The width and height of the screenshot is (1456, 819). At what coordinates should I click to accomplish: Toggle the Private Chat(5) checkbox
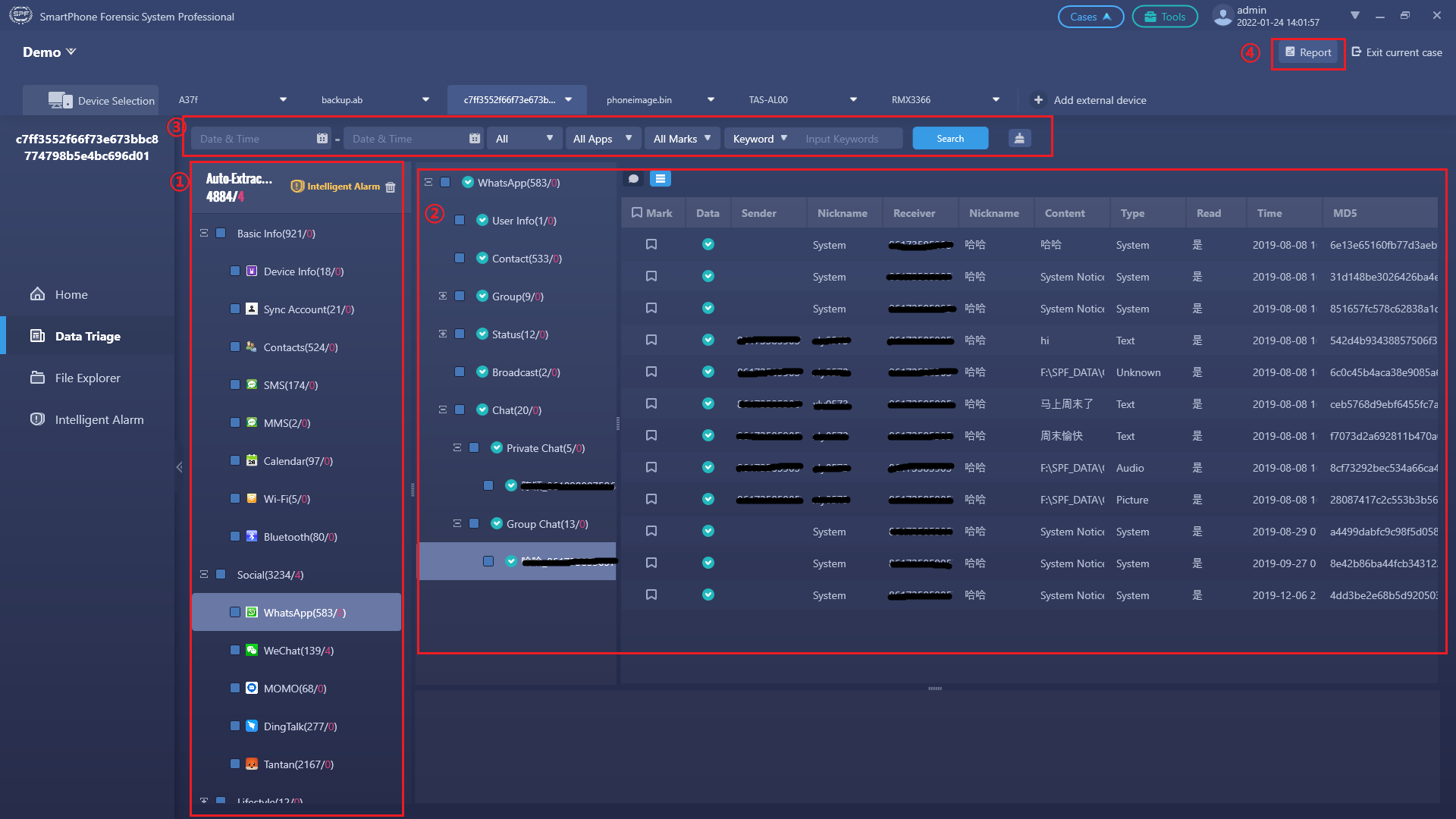[x=476, y=447]
